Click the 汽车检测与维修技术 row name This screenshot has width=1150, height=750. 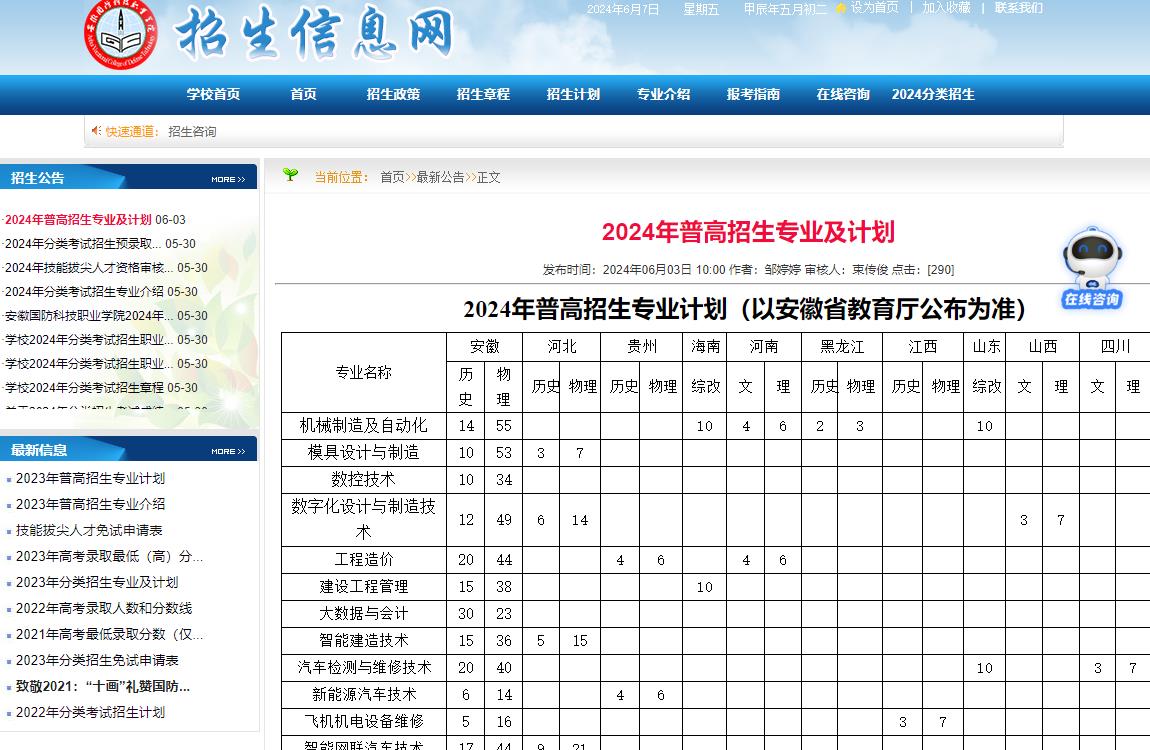pos(364,668)
